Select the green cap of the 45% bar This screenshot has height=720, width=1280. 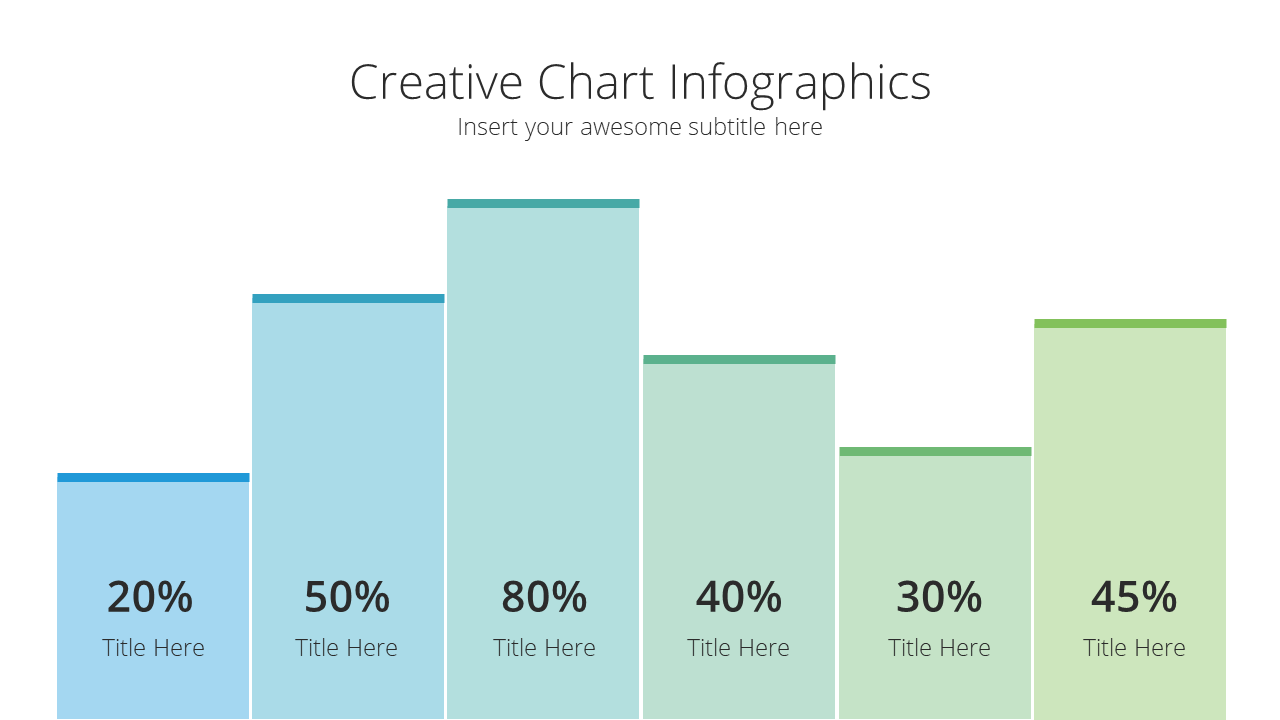(1130, 324)
